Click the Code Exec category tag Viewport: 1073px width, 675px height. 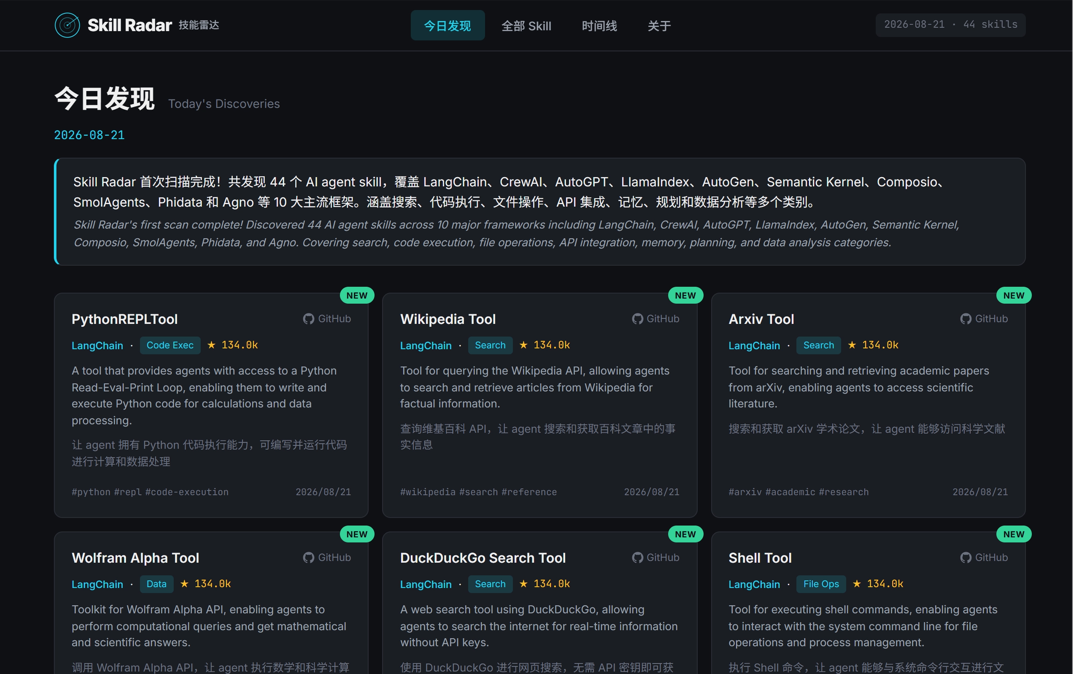click(x=170, y=345)
